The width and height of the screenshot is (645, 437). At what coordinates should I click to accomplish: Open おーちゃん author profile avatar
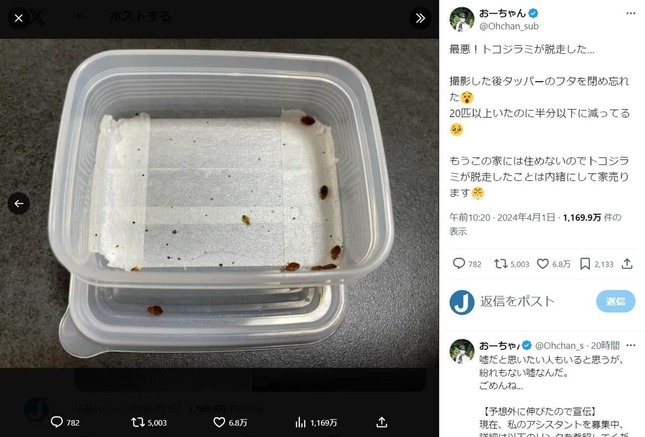coord(461,18)
